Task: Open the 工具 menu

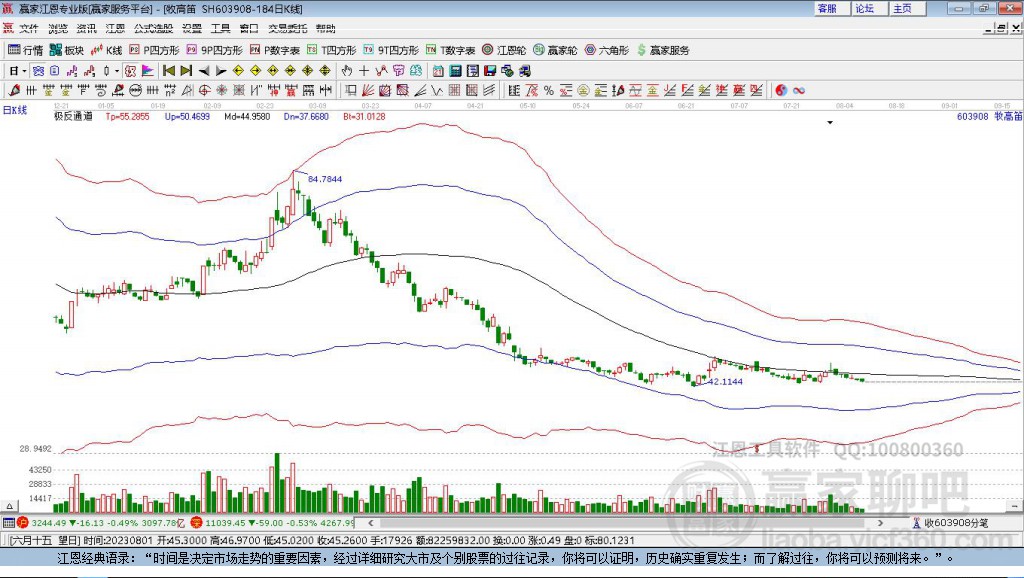Action: pyautogui.click(x=221, y=28)
